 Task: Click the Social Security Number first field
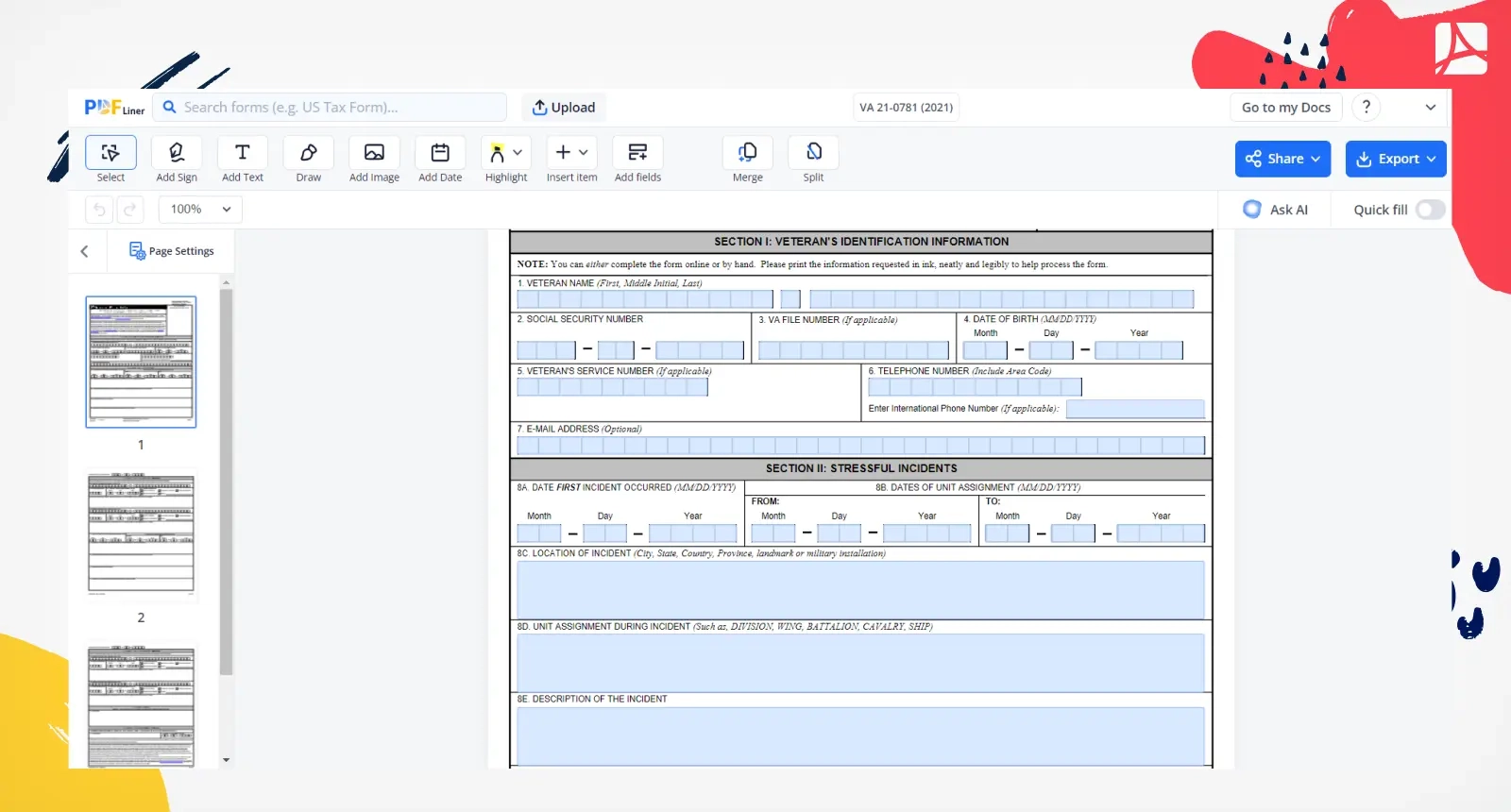coord(546,350)
